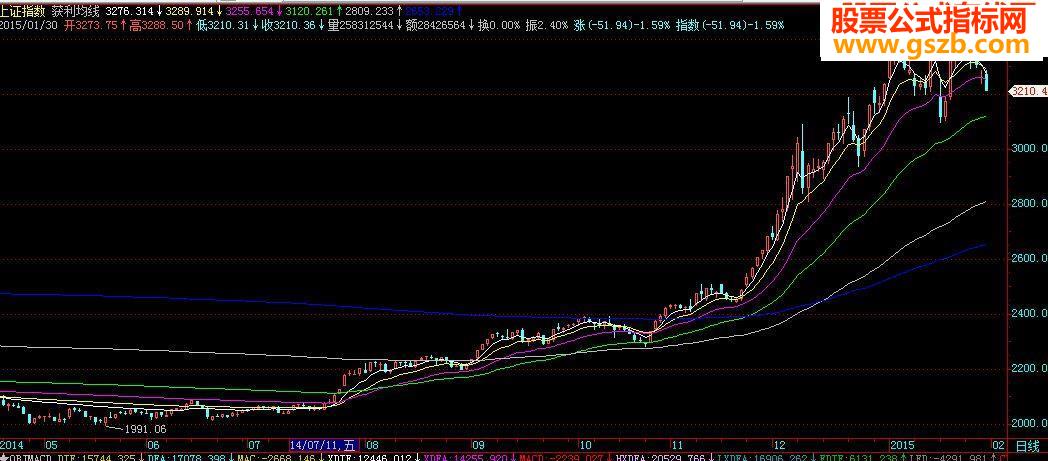
Task: Click the 上证指数 index name label
Action: coord(23,11)
